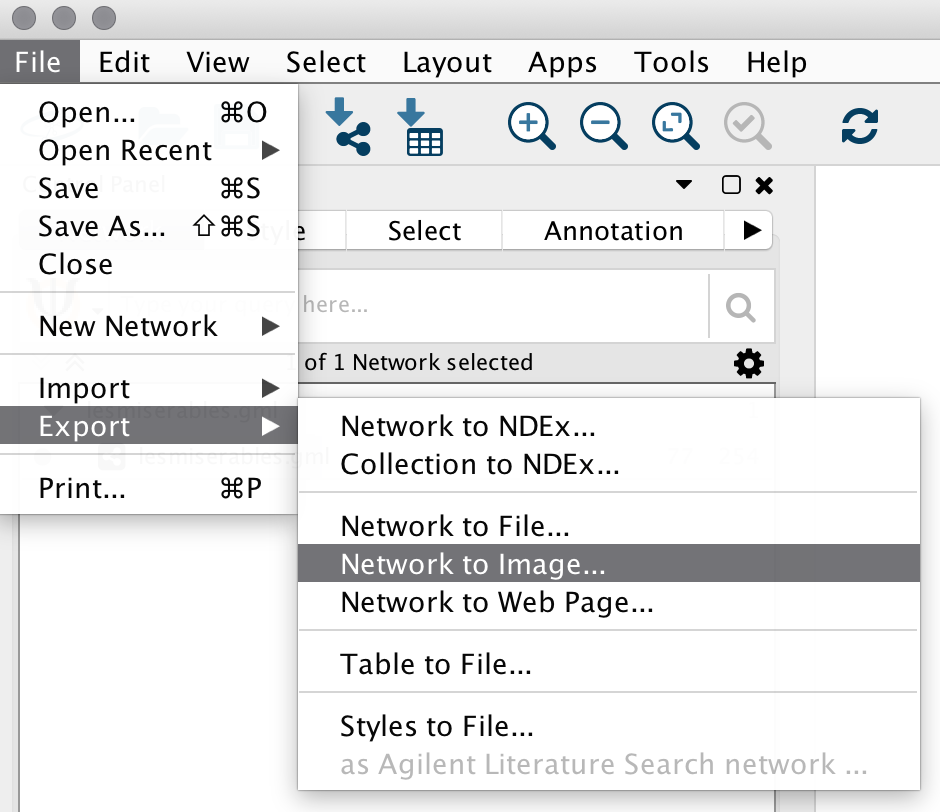Select Network to NDEx... export option
The height and width of the screenshot is (812, 940).
[609, 426]
